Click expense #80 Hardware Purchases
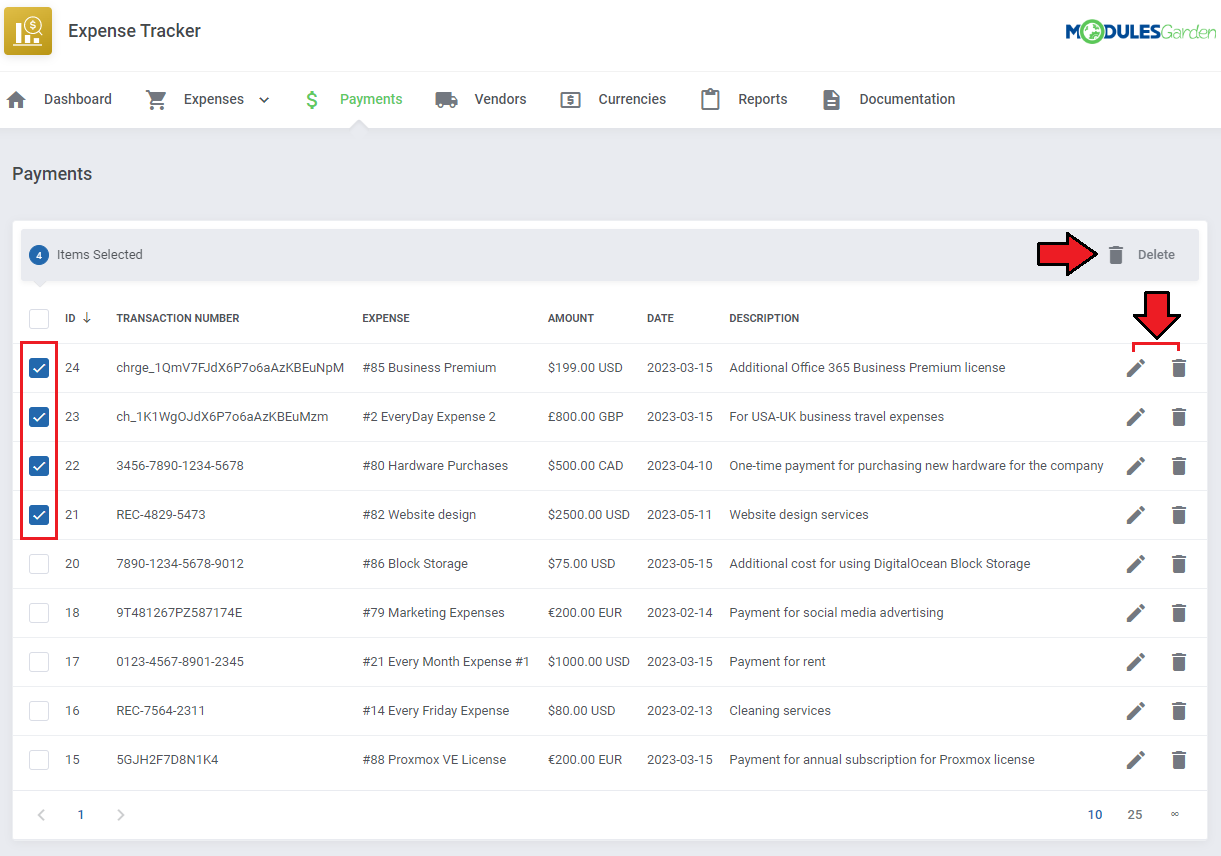Viewport: 1221px width, 856px height. coord(435,466)
